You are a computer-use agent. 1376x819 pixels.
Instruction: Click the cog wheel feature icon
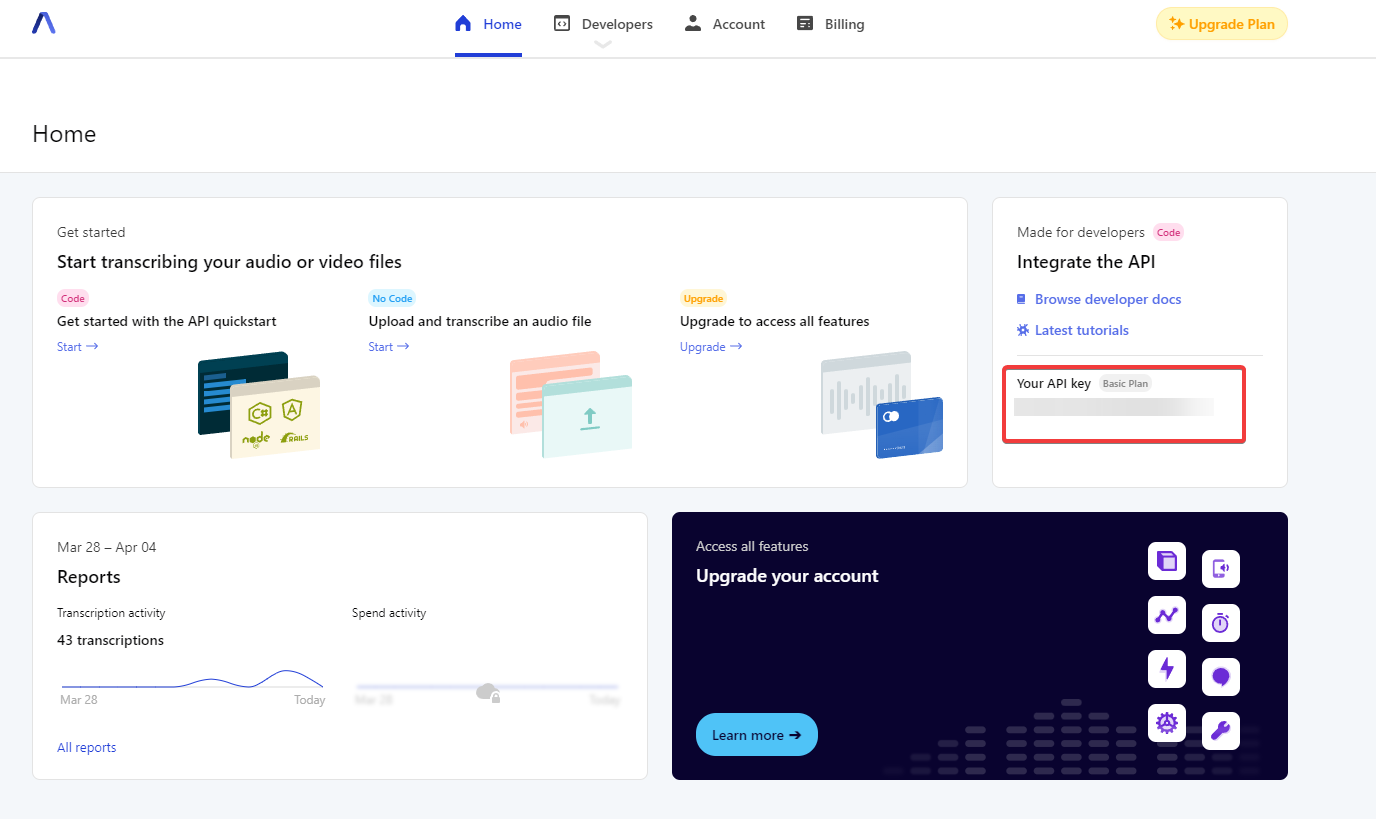tap(1167, 723)
